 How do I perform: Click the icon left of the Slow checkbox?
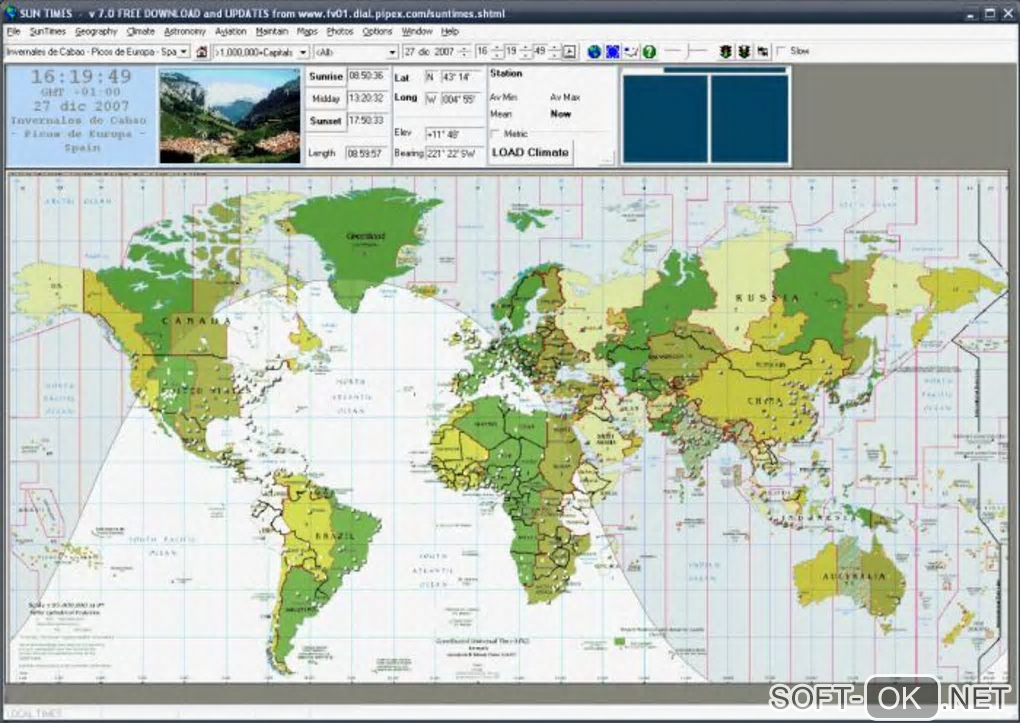tap(762, 51)
